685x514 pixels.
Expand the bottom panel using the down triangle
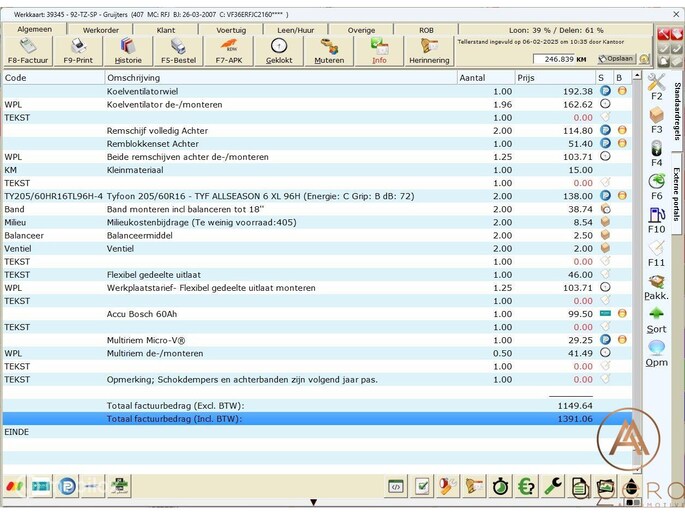point(313,503)
